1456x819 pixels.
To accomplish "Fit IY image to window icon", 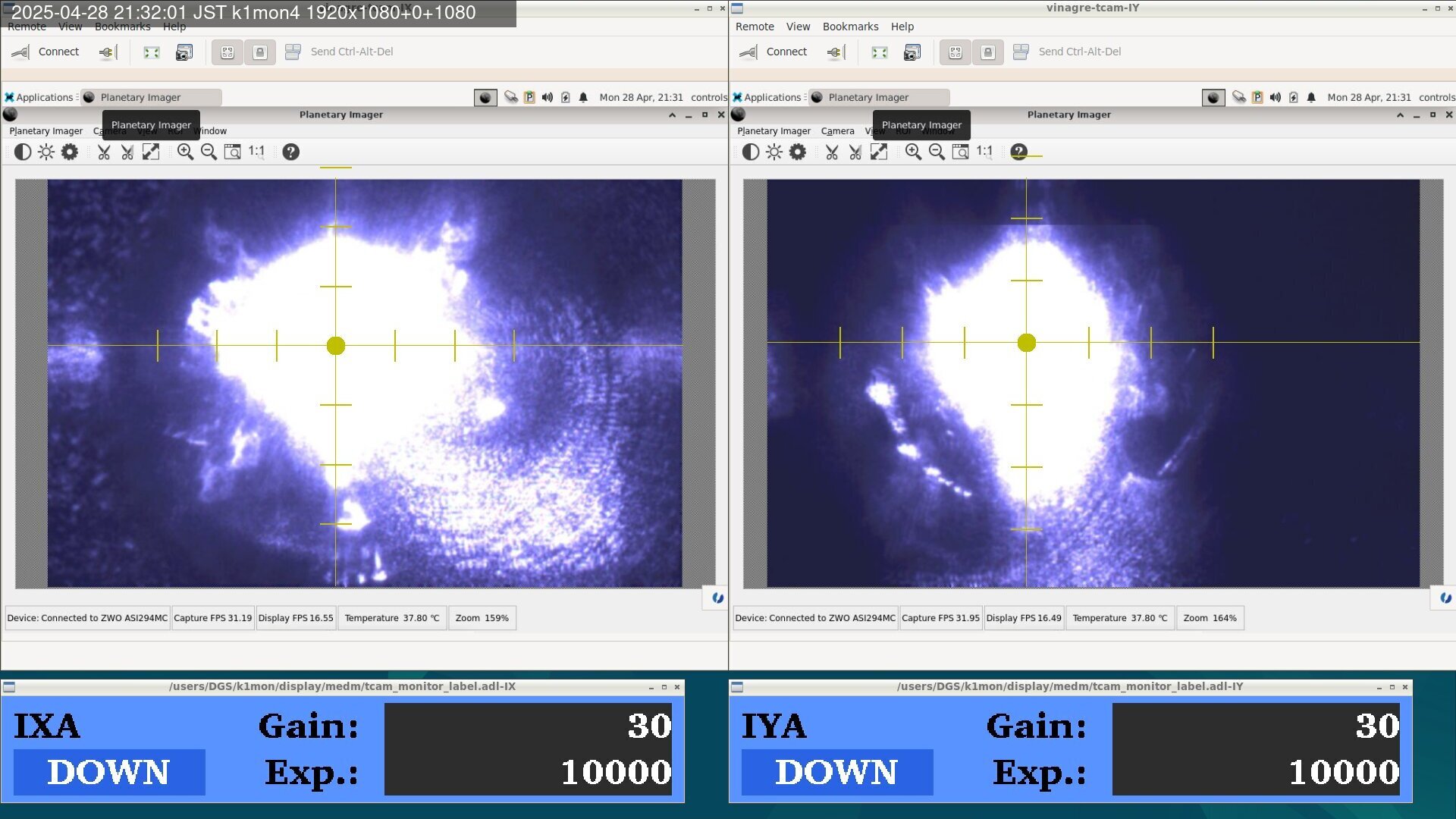I will pos(960,152).
